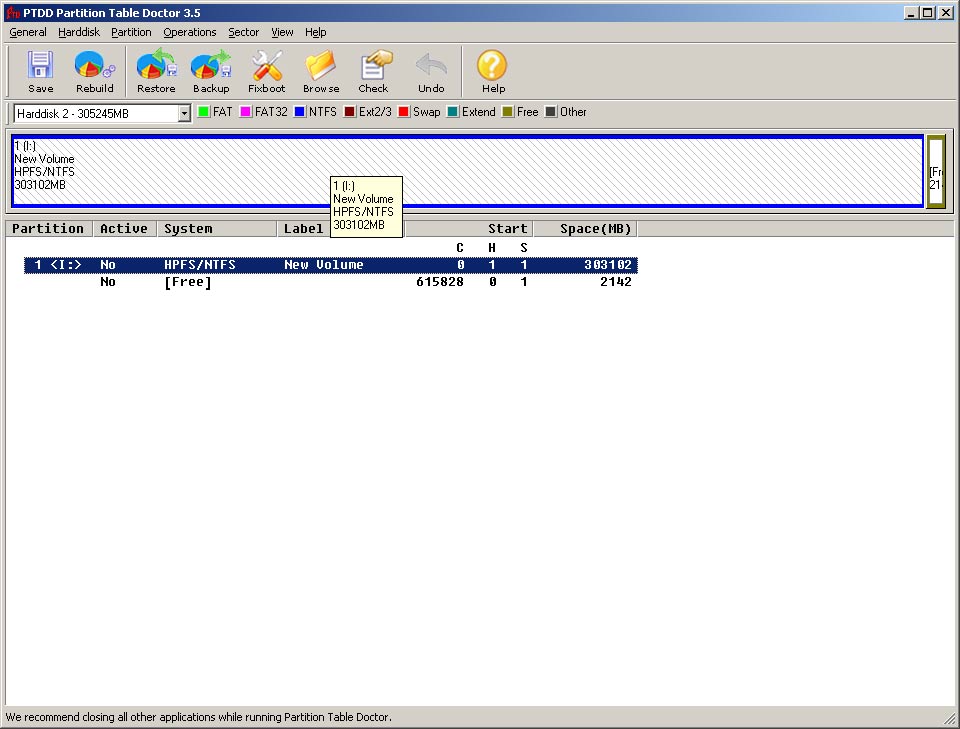Click the Save toolbar icon
960x729 pixels.
(x=40, y=72)
